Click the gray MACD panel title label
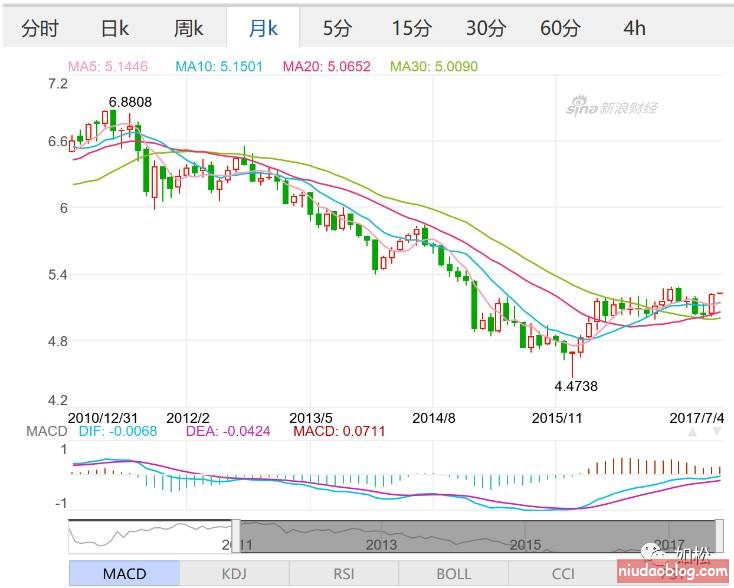Screen dimensions: 734x588 [47, 431]
